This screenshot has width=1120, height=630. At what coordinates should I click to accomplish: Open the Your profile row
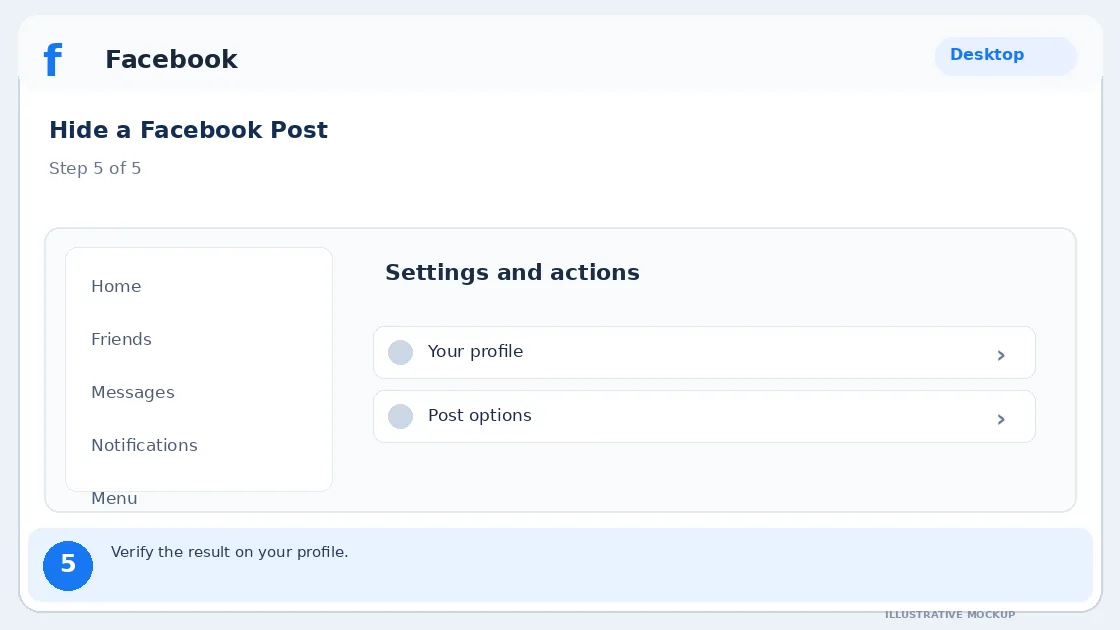point(704,353)
